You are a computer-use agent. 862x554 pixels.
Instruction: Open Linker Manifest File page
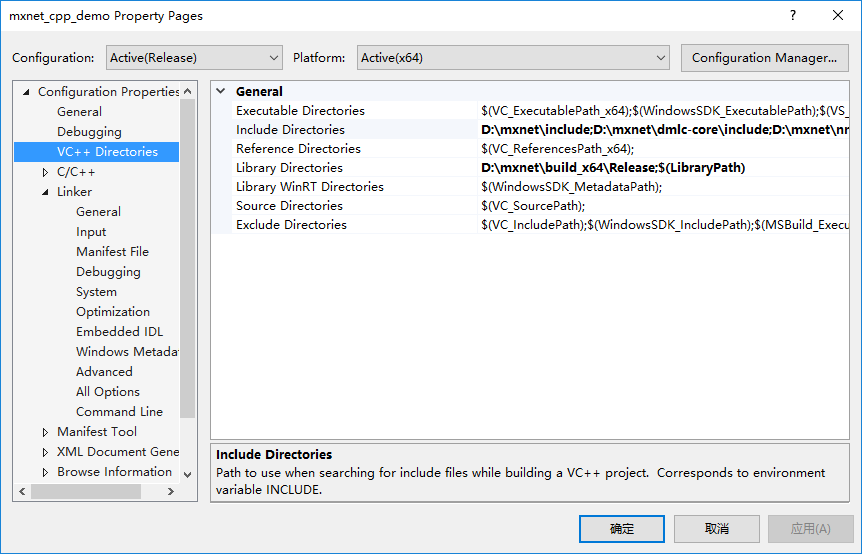(112, 252)
